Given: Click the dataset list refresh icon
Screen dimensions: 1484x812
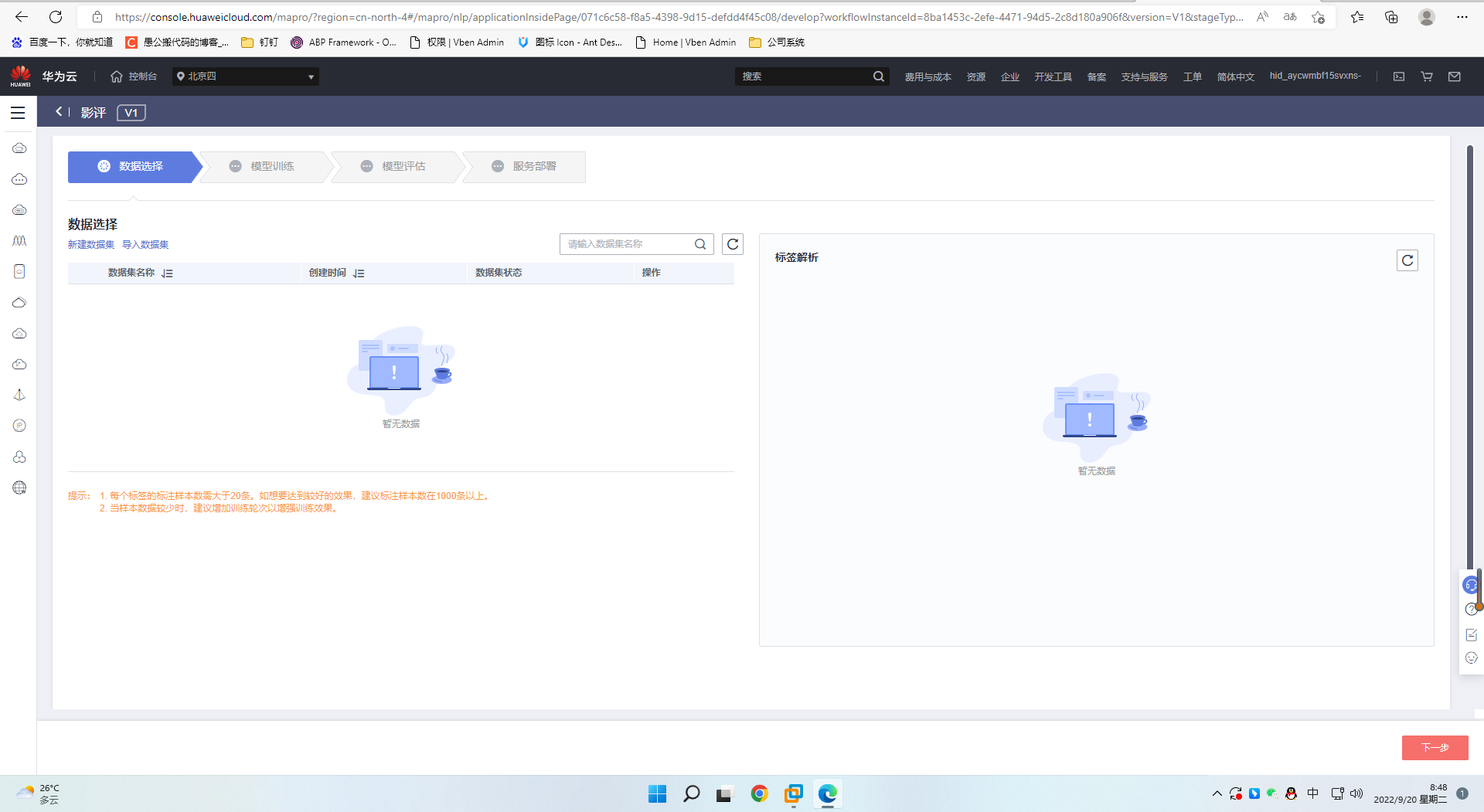Looking at the screenshot, I should [x=732, y=243].
